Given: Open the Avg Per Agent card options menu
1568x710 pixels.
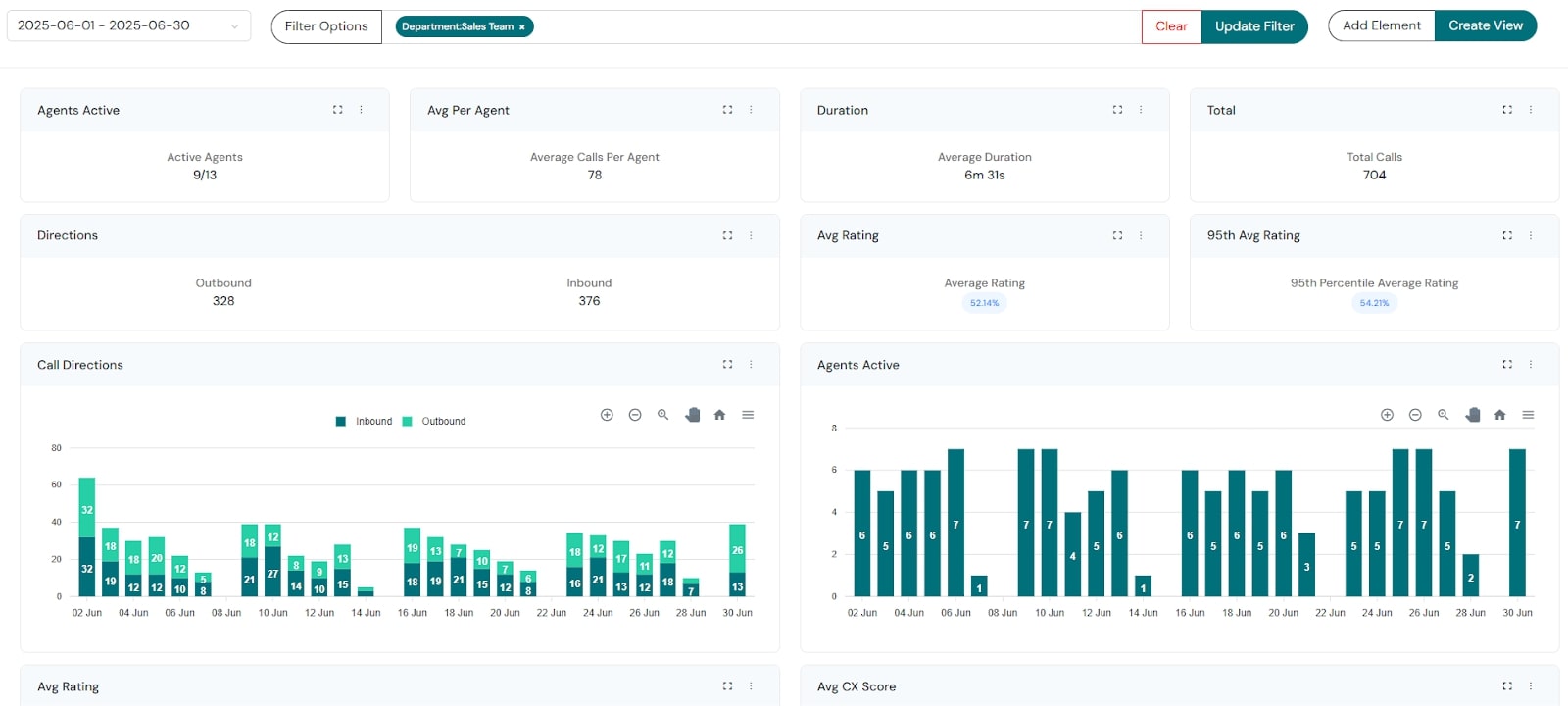Looking at the screenshot, I should point(751,110).
